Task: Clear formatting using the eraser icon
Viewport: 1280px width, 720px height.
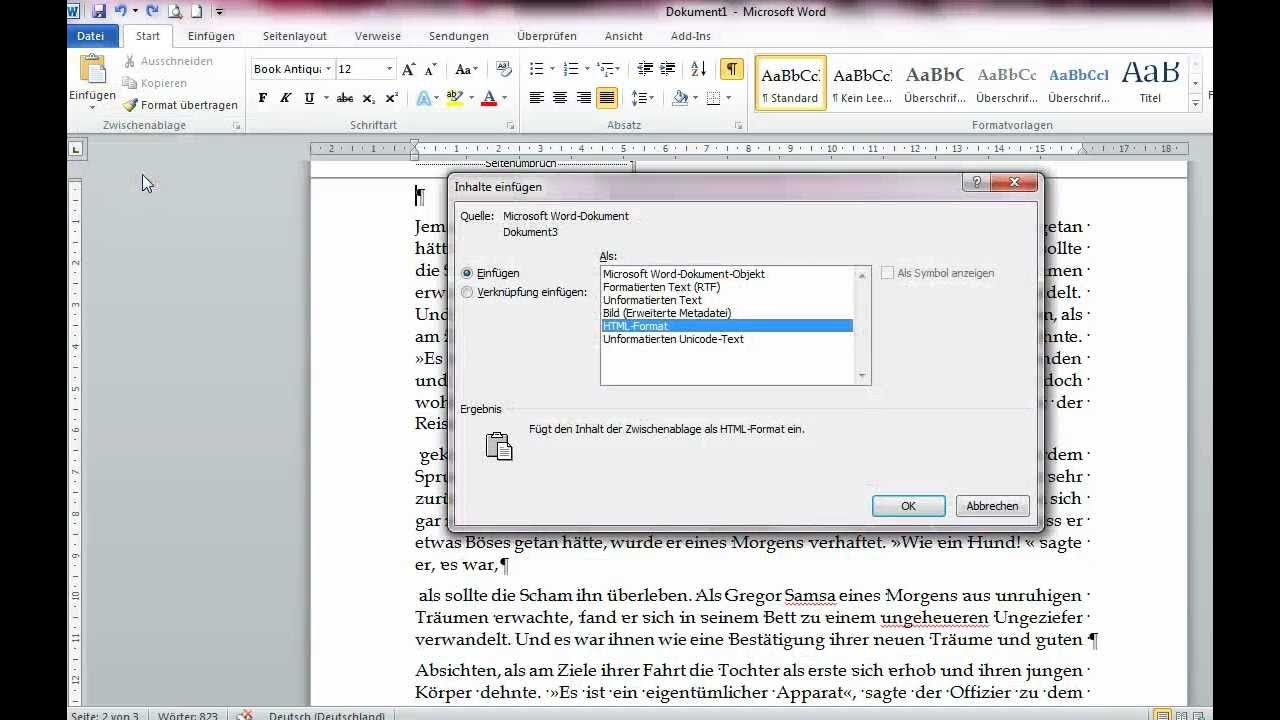Action: point(504,69)
